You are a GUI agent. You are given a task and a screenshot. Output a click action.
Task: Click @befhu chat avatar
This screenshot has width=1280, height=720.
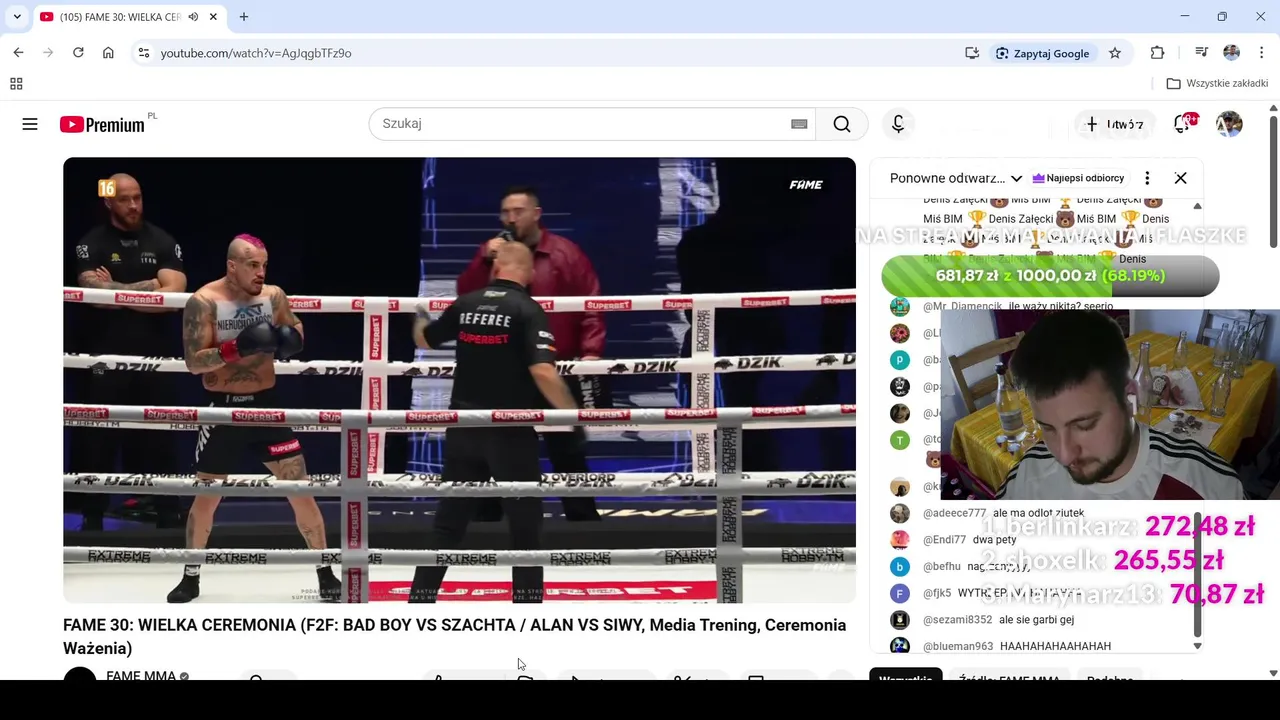pyautogui.click(x=900, y=566)
